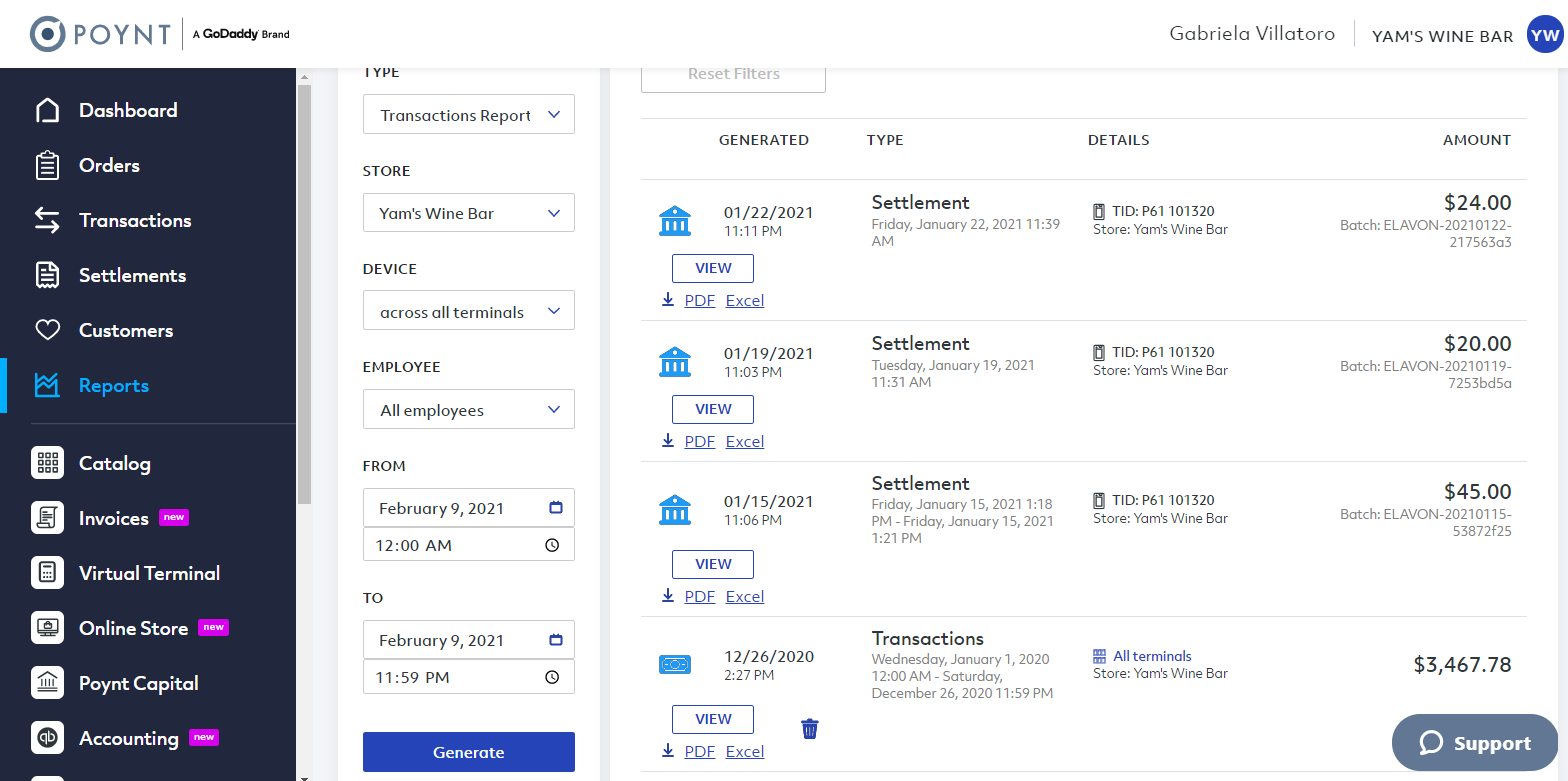Click the To time field 11:59 PM
Viewport: 1568px width, 781px height.
(x=469, y=677)
